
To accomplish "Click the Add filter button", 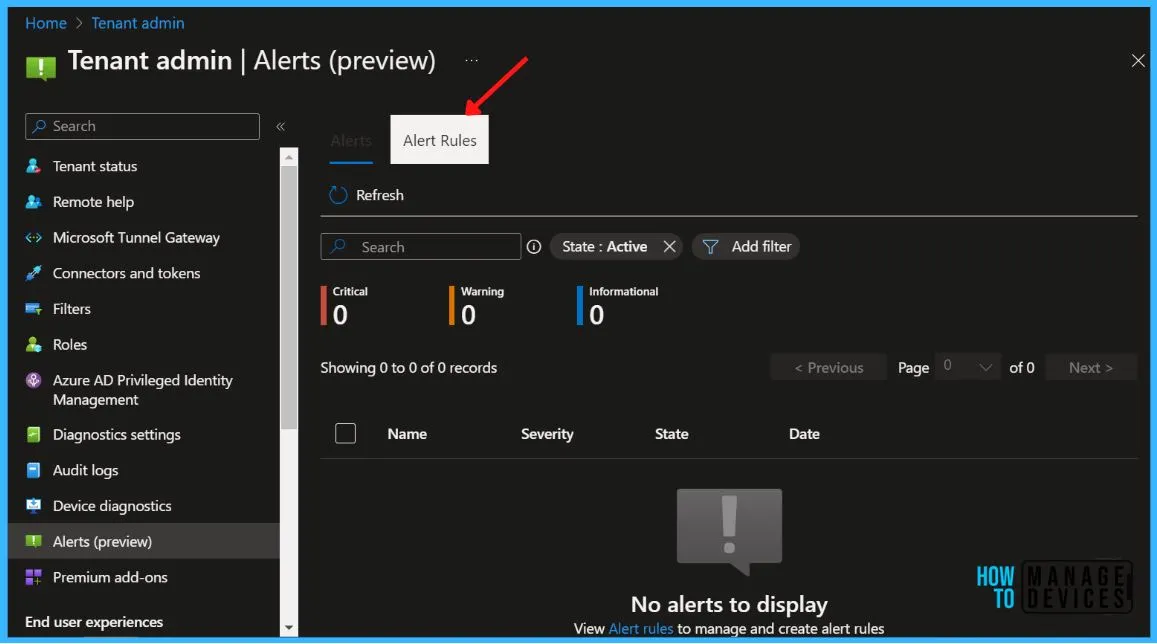I will [746, 246].
